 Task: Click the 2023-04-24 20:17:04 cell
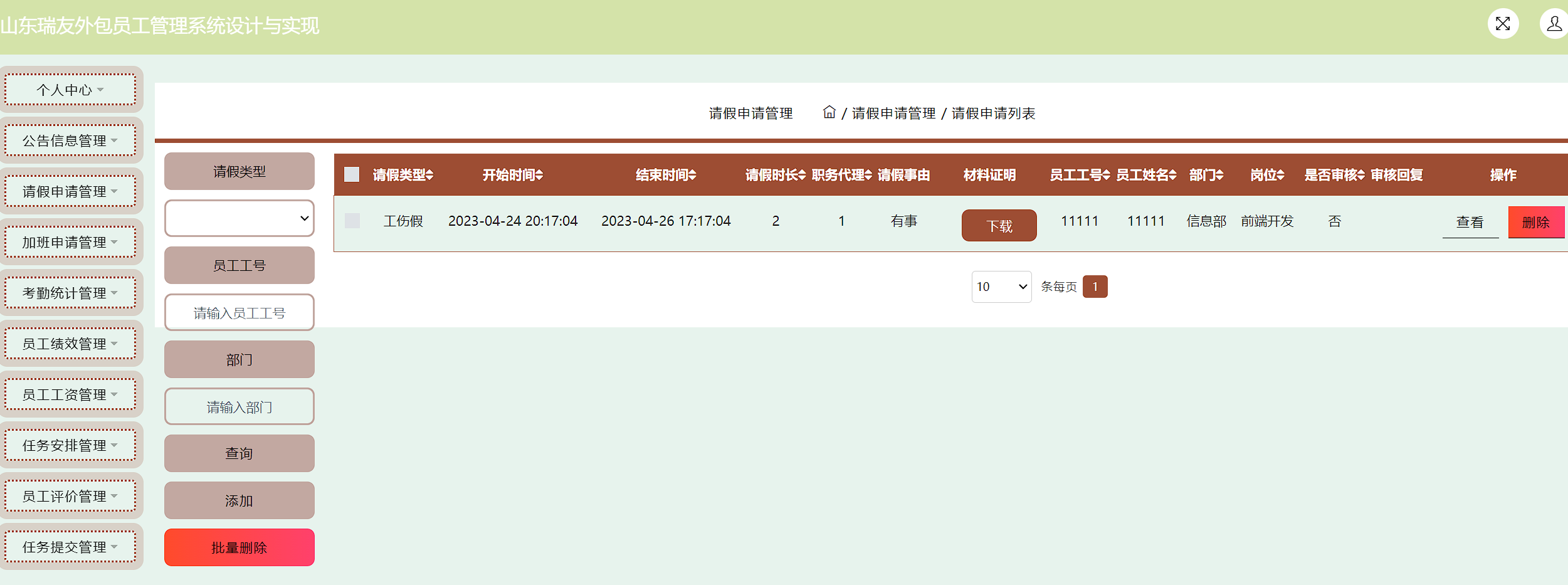513,221
